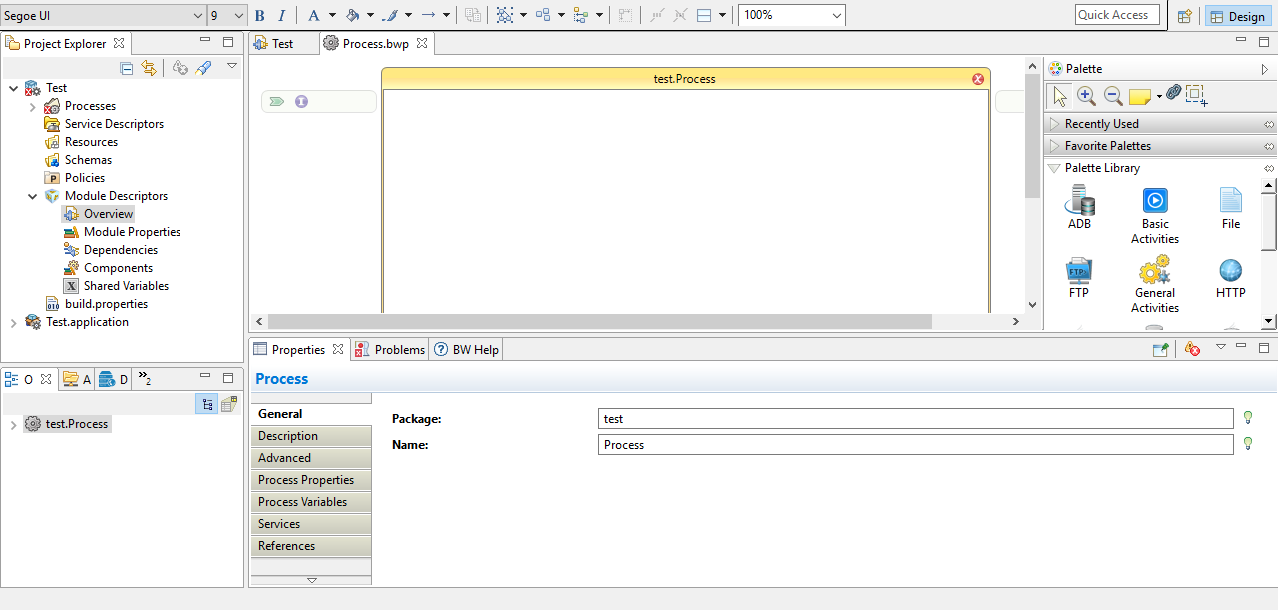The width and height of the screenshot is (1278, 610).
Task: Click the Name input field
Action: pyautogui.click(x=916, y=444)
